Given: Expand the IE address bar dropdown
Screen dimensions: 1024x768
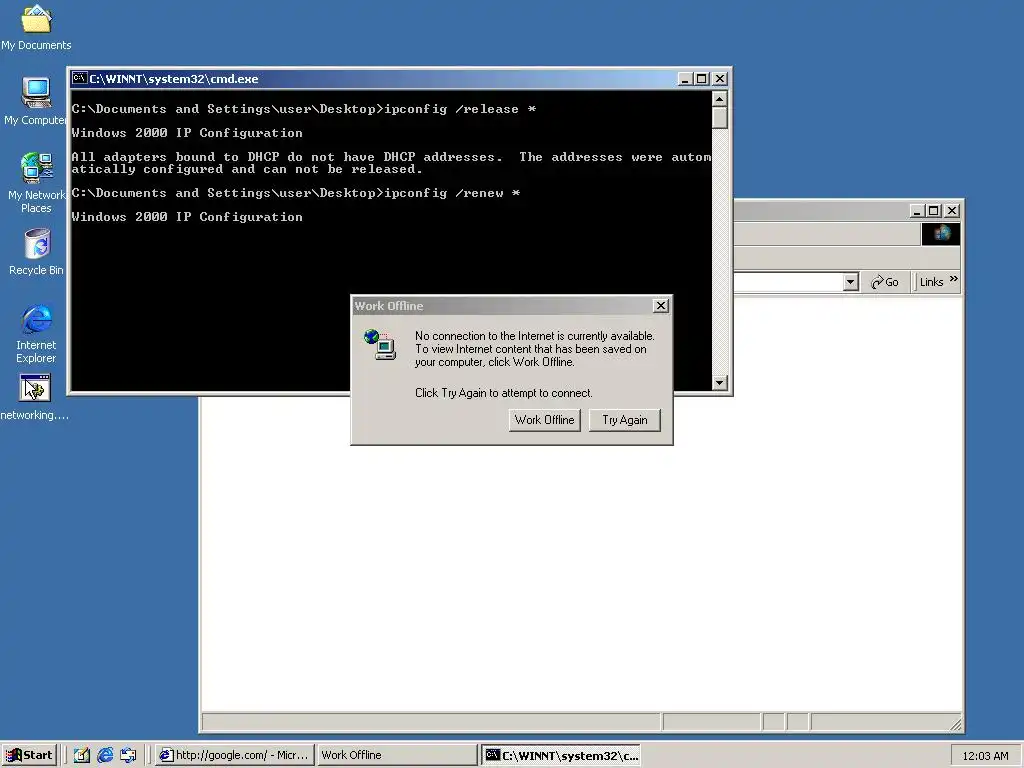Looking at the screenshot, I should [850, 282].
